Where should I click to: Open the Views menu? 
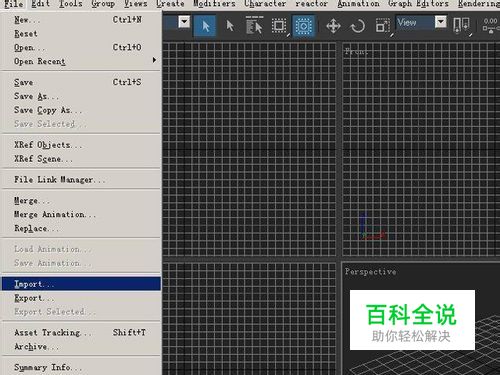tap(136, 4)
